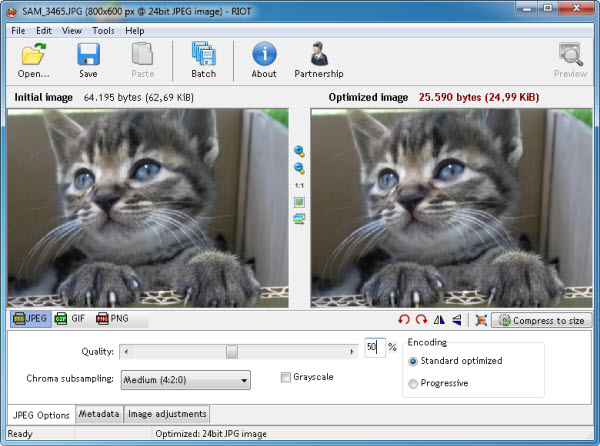Click the Open toolbar icon
This screenshot has height=446, width=600.
tap(33, 60)
